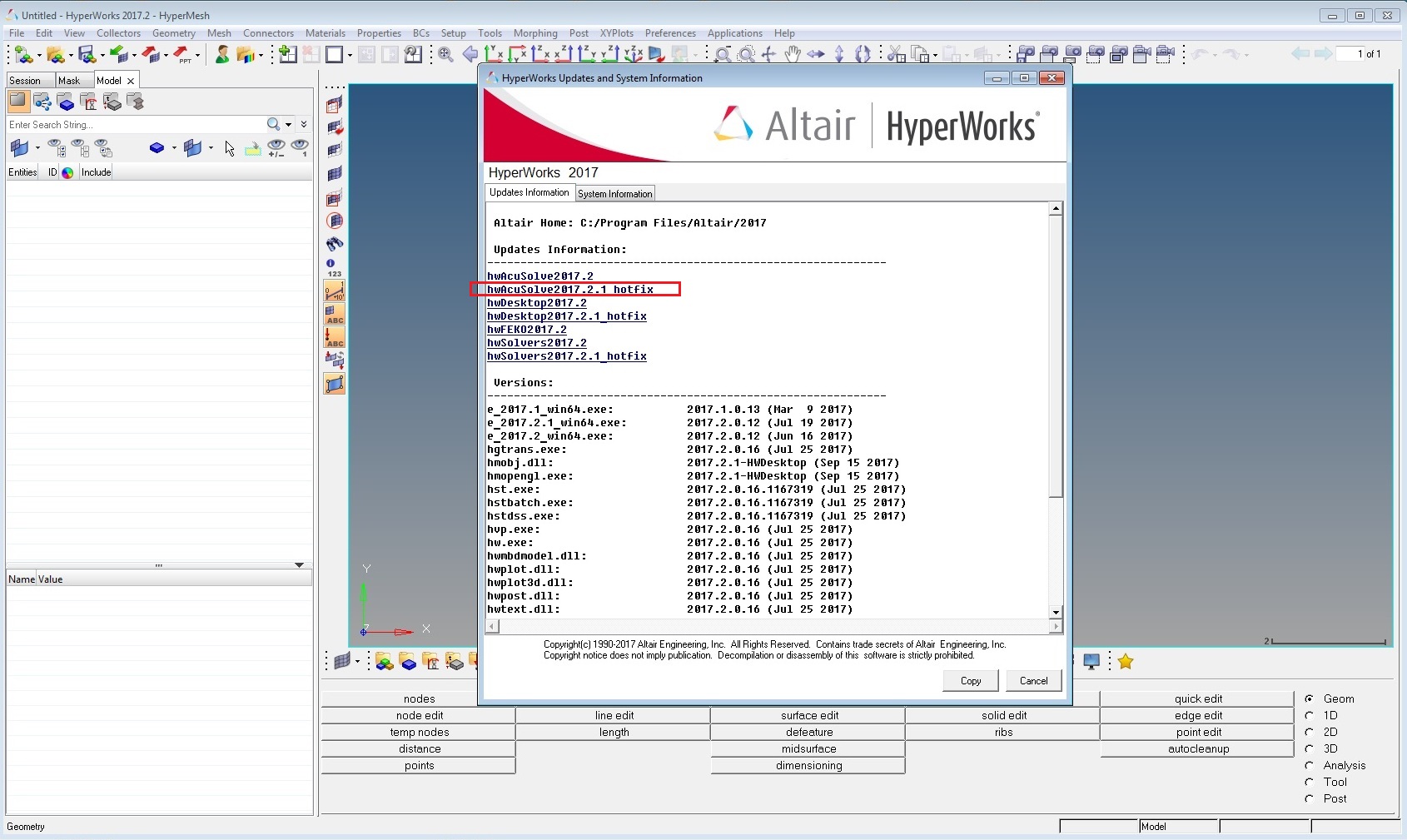The height and width of the screenshot is (840, 1407).
Task: Select the 1D radio button
Action: click(1310, 715)
